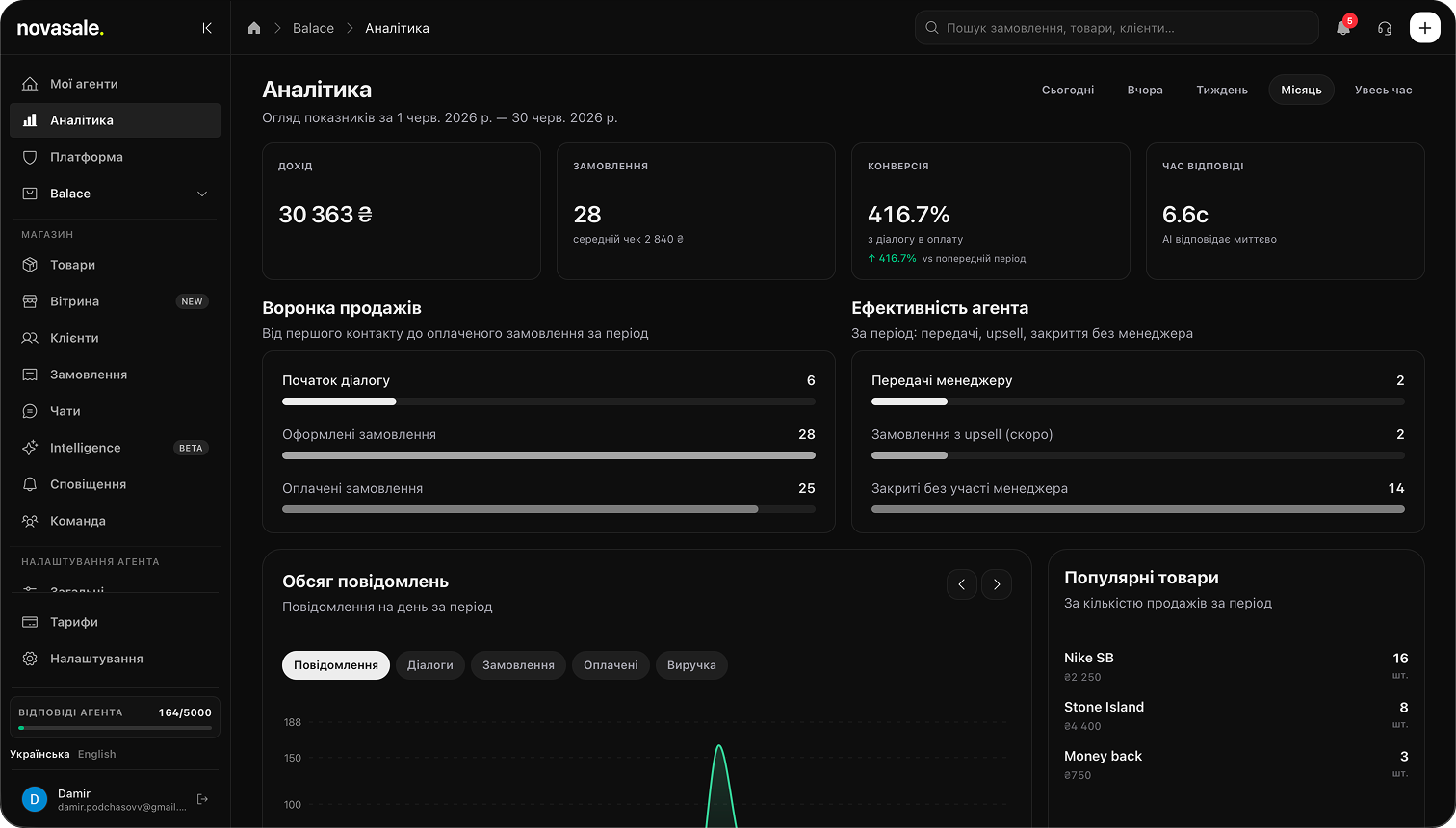Click the plus button in top bar
Screen dimensions: 1456x828
(x=1425, y=28)
